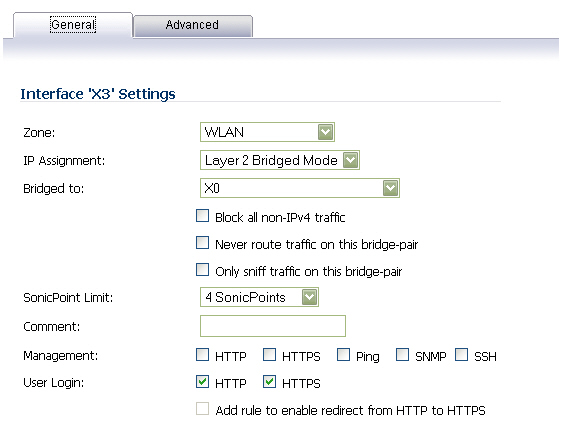Expand the IP Assignment dropdown
The image size is (562, 444).
(280, 160)
